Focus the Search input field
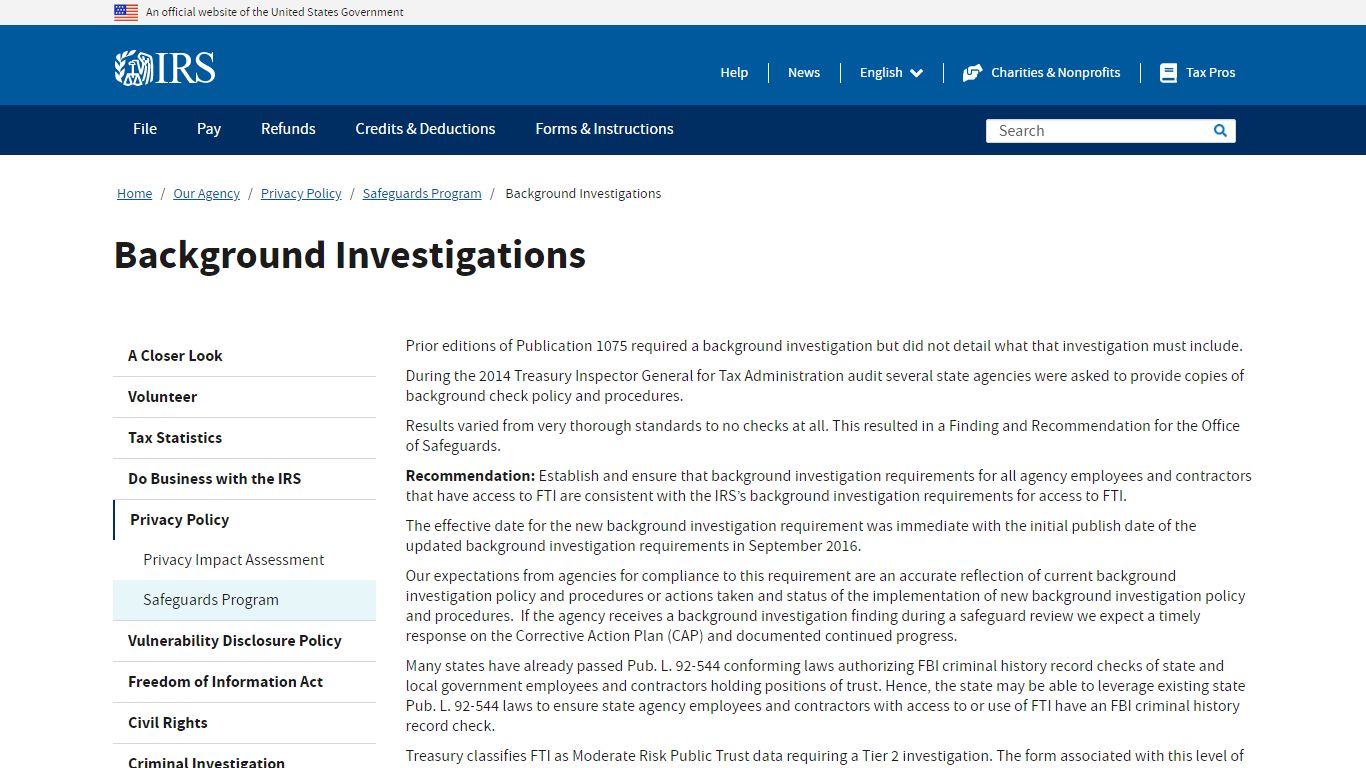The height and width of the screenshot is (768, 1366). click(x=1098, y=131)
